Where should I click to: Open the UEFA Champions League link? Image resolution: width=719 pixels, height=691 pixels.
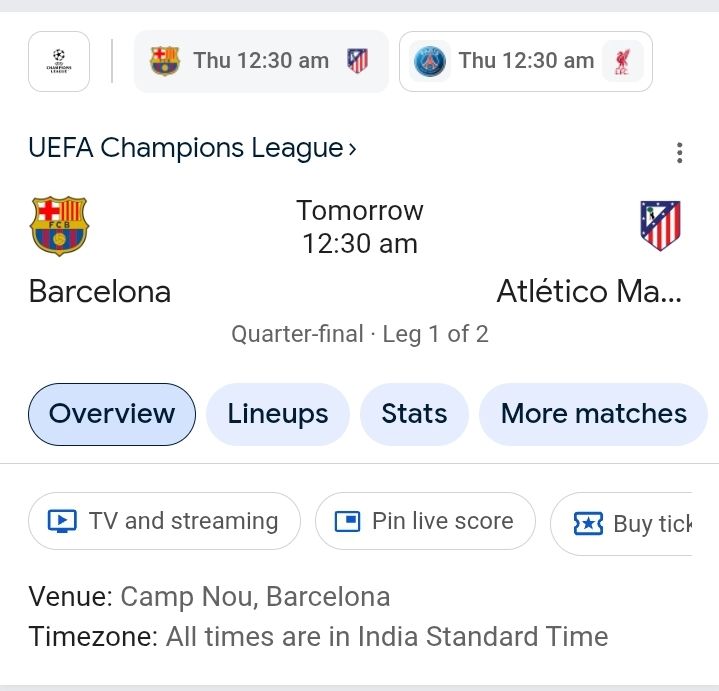[186, 148]
